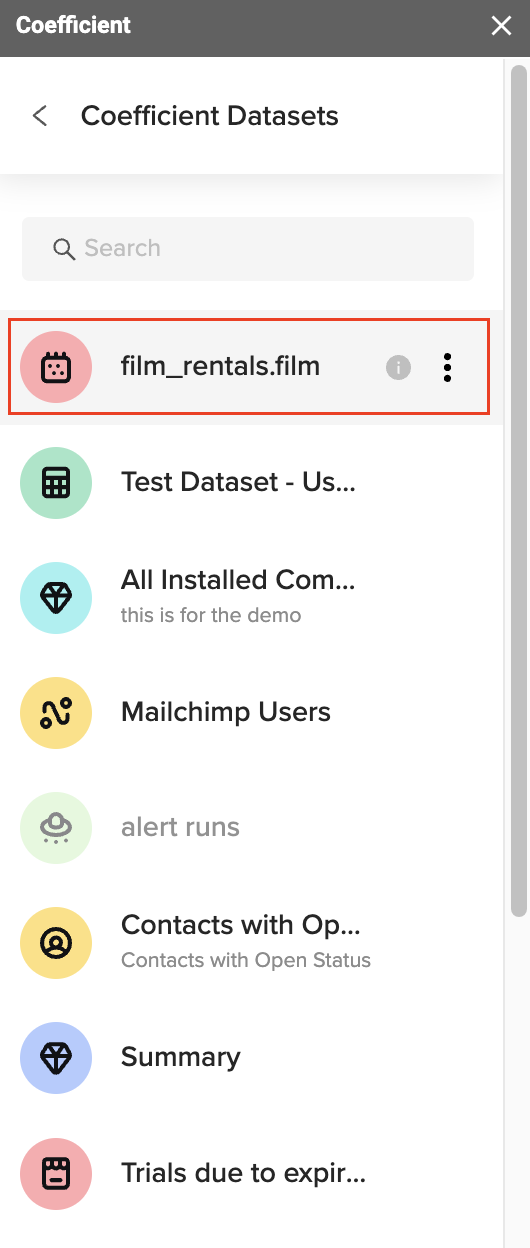
Task: Open the film_rentals.film info icon
Action: [398, 368]
